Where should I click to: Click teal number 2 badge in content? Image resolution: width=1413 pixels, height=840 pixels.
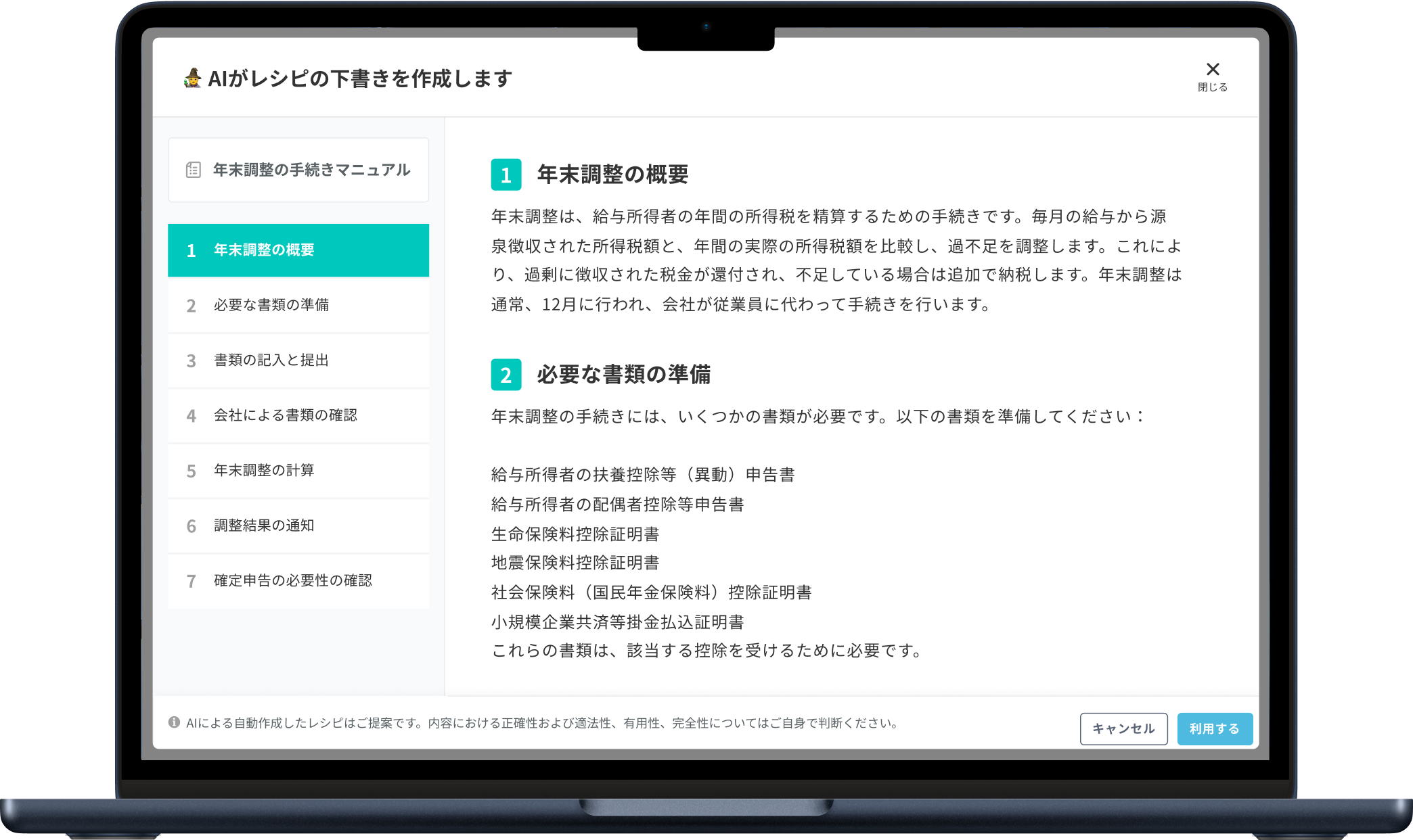(506, 375)
